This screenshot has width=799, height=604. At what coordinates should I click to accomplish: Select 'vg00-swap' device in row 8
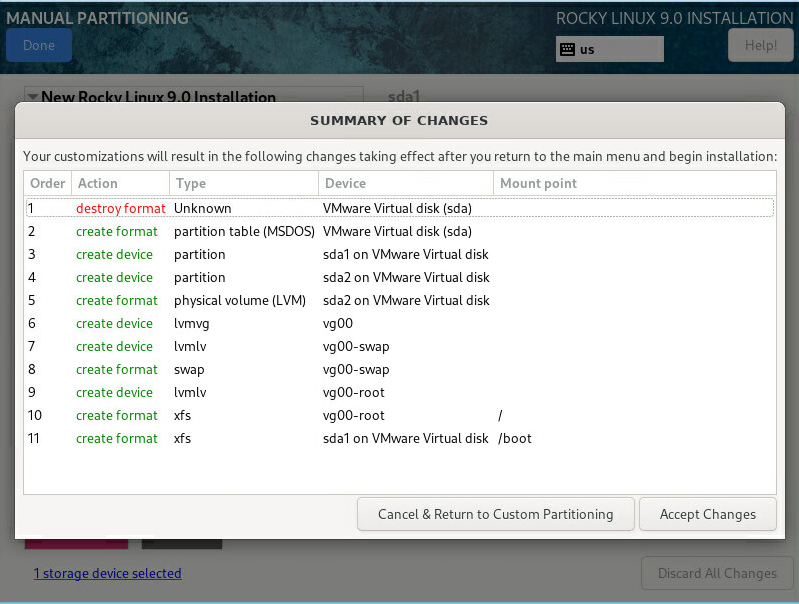pos(356,370)
